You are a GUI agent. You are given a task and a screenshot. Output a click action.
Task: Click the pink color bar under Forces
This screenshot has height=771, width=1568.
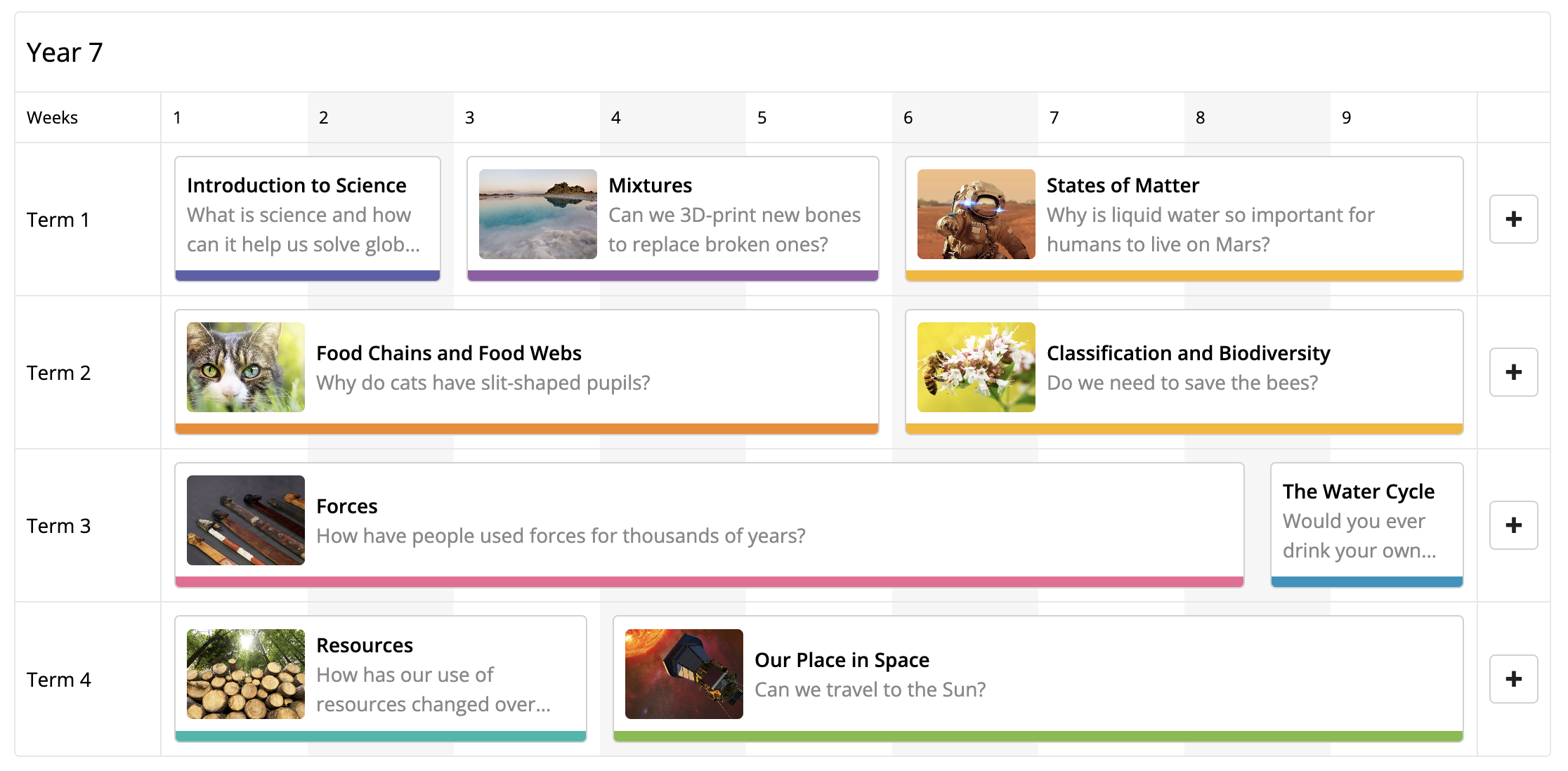[x=709, y=581]
